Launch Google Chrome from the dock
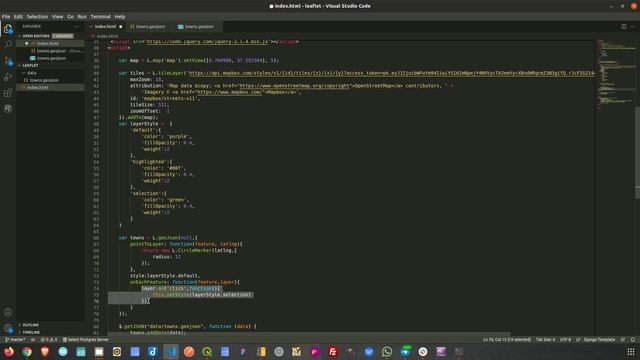The width and height of the screenshot is (640, 360). click(x=27, y=351)
